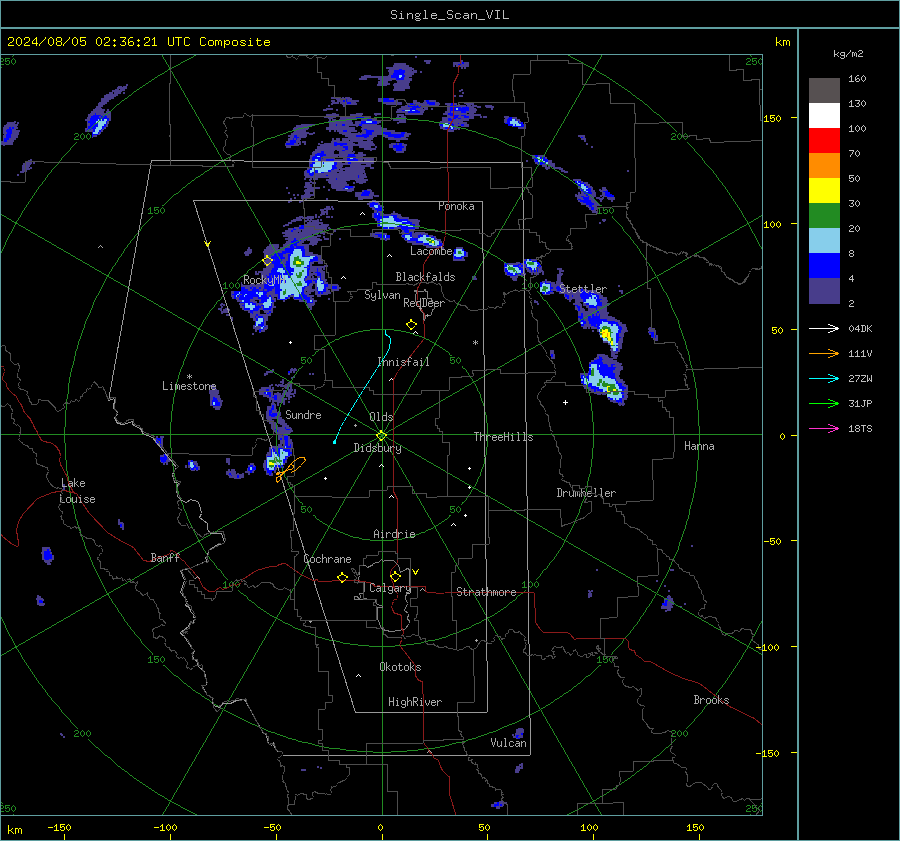Click the Sundre city label
Screen dimensions: 900x841
pyautogui.click(x=303, y=414)
